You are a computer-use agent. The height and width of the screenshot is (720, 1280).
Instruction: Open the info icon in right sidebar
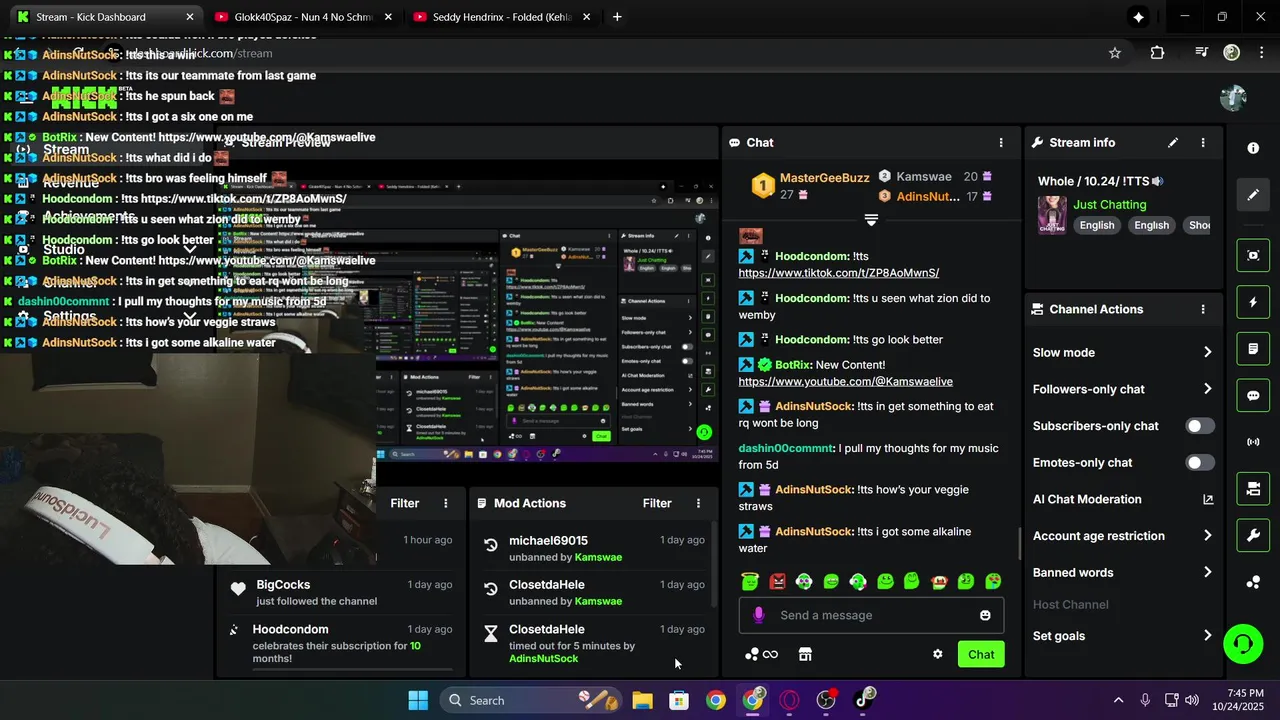(1253, 148)
